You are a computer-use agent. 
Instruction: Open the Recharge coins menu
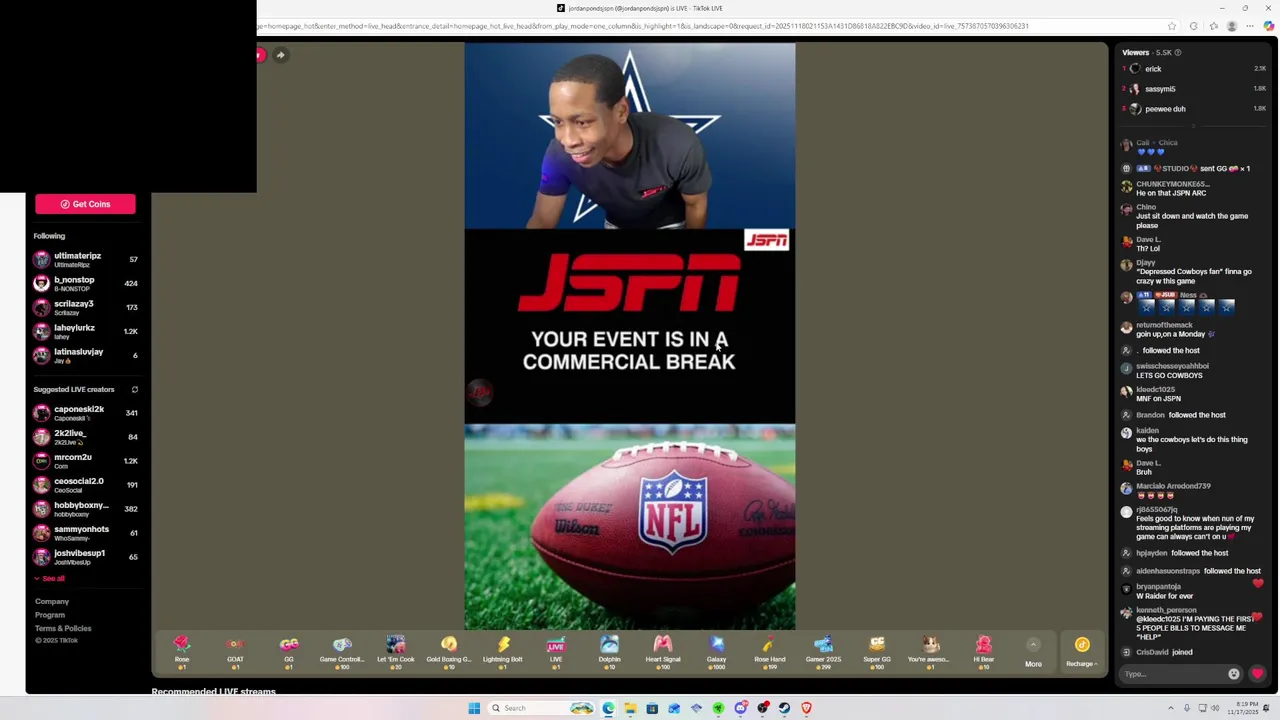[x=1082, y=651]
